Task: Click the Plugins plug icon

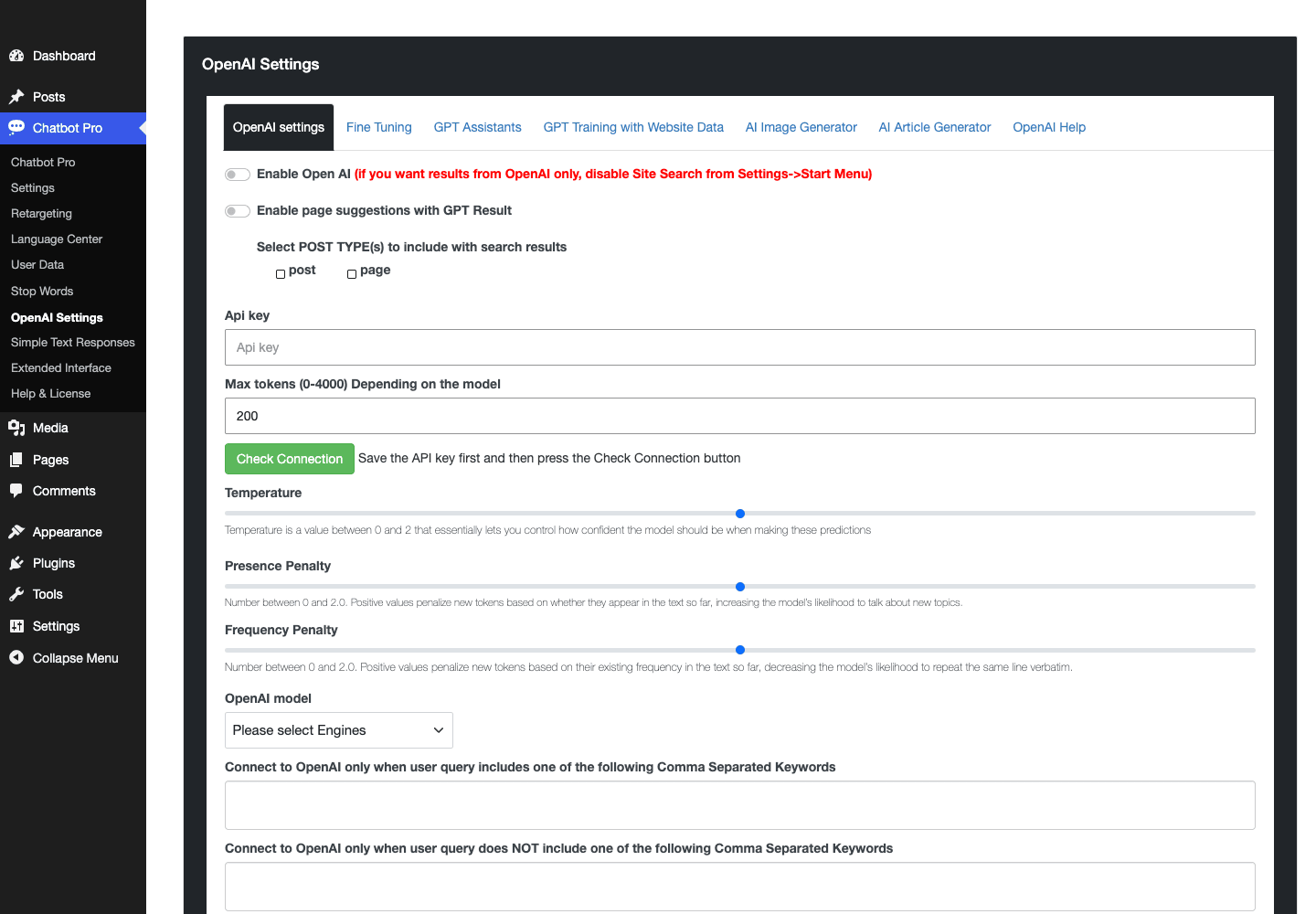Action: (16, 563)
